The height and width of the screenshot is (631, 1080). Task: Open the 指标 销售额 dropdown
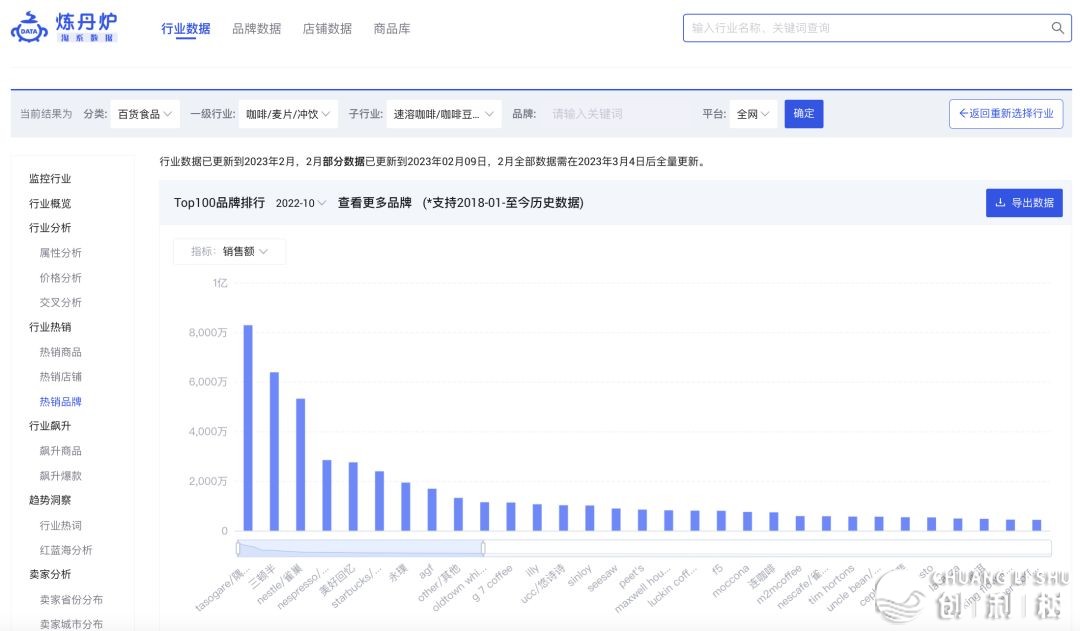(230, 252)
